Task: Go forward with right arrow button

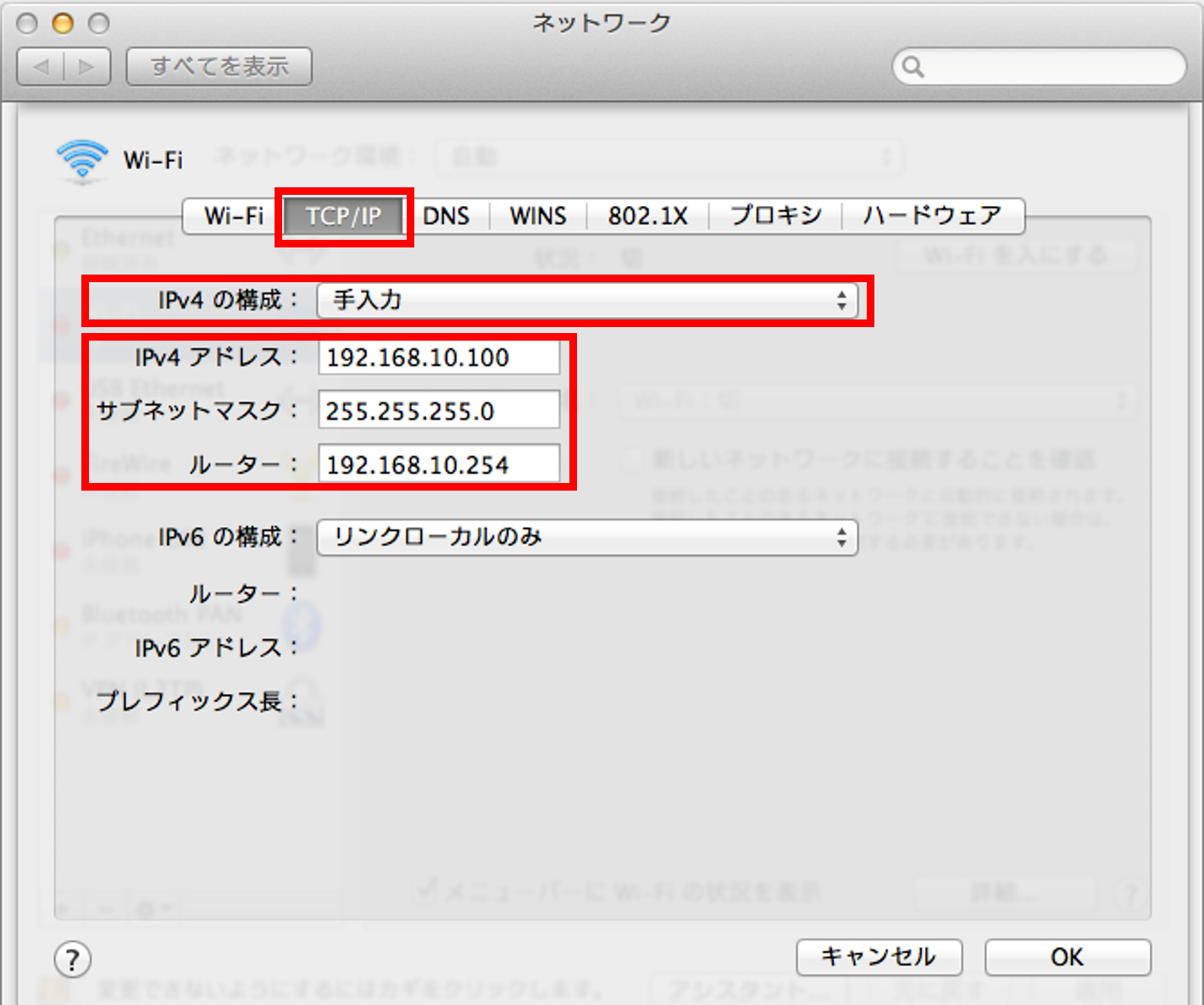Action: 87,66
